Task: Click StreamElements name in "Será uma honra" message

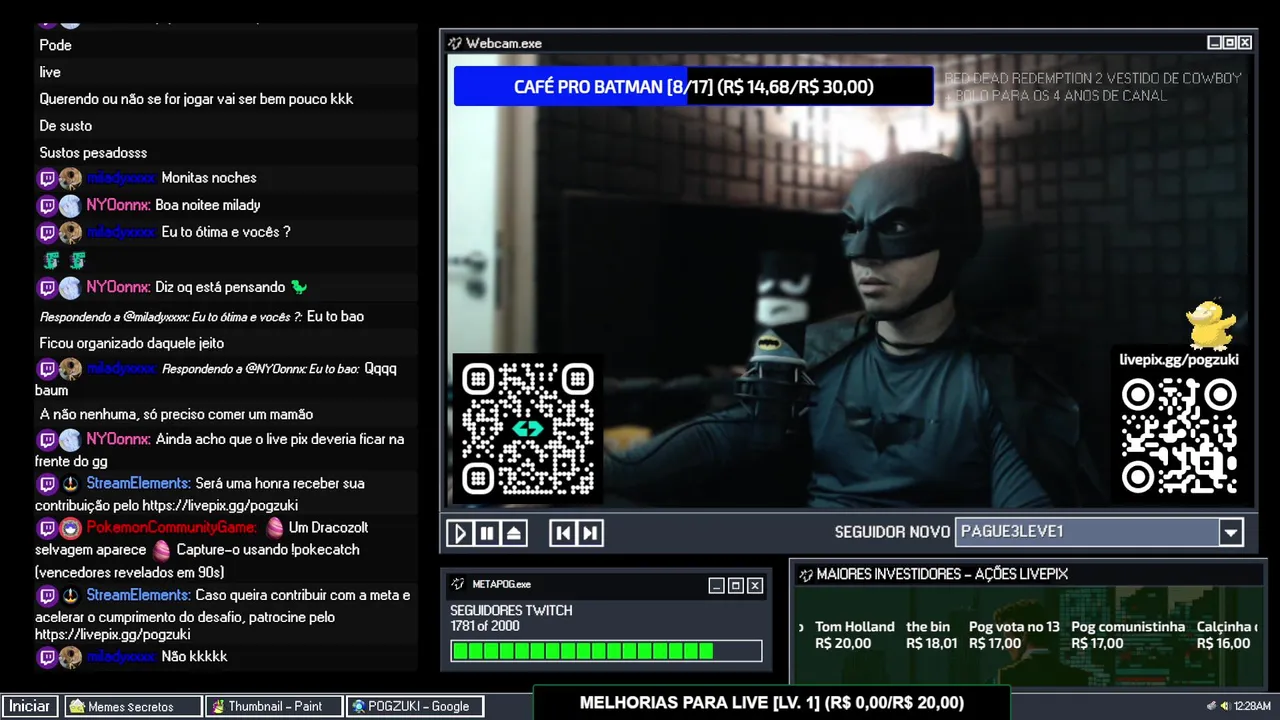Action: 138,483
